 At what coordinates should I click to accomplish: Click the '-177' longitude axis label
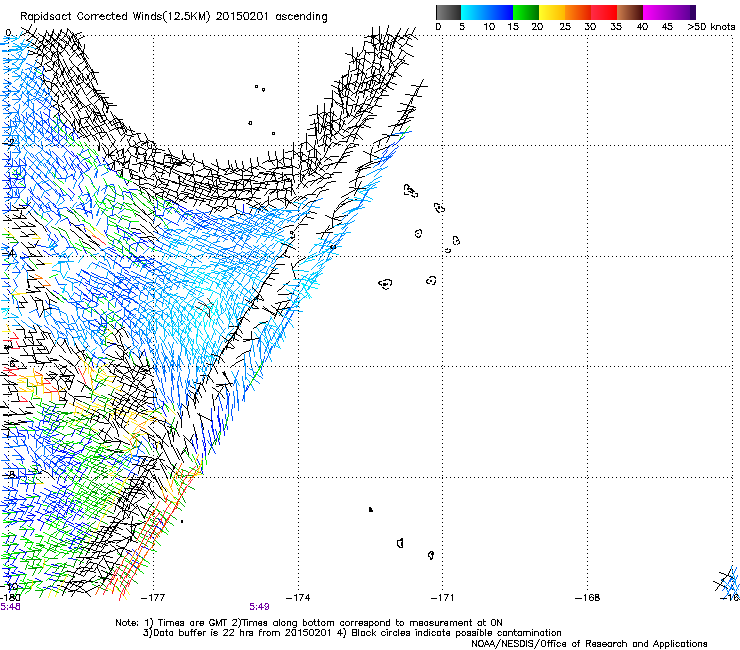coord(153,598)
